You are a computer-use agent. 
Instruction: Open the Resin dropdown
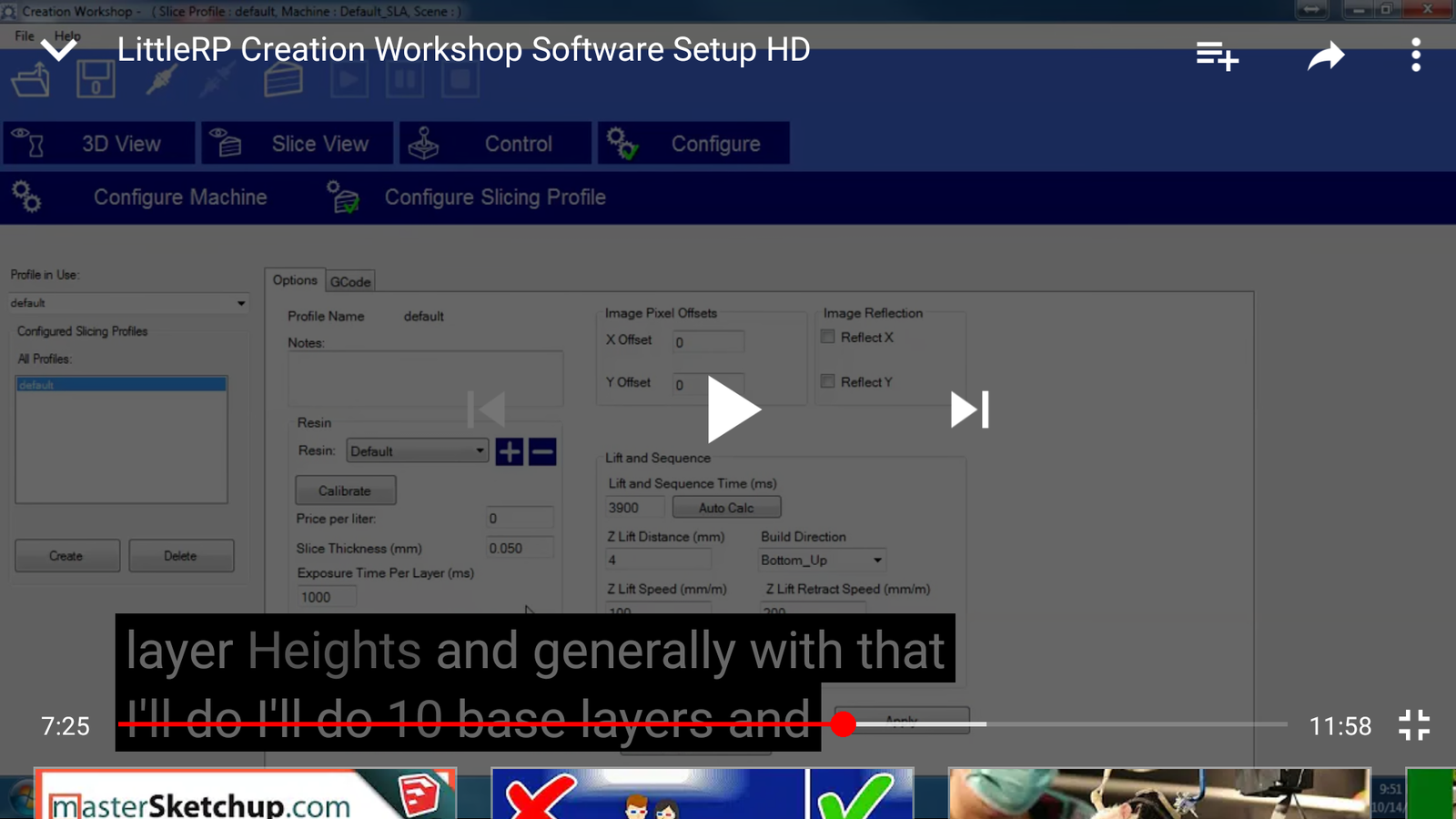[x=418, y=451]
